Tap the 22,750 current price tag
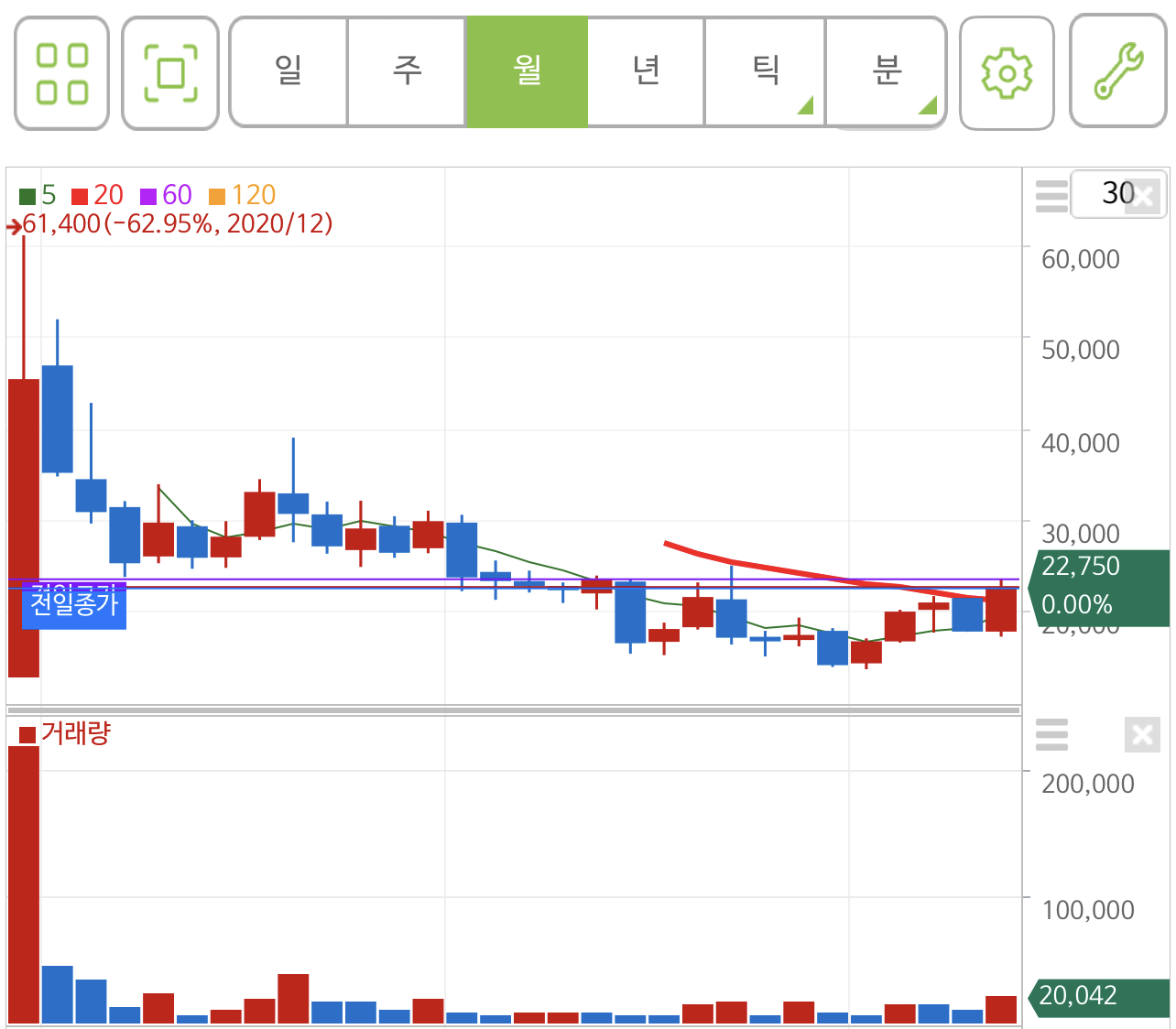The width and height of the screenshot is (1176, 1029). tap(1099, 587)
